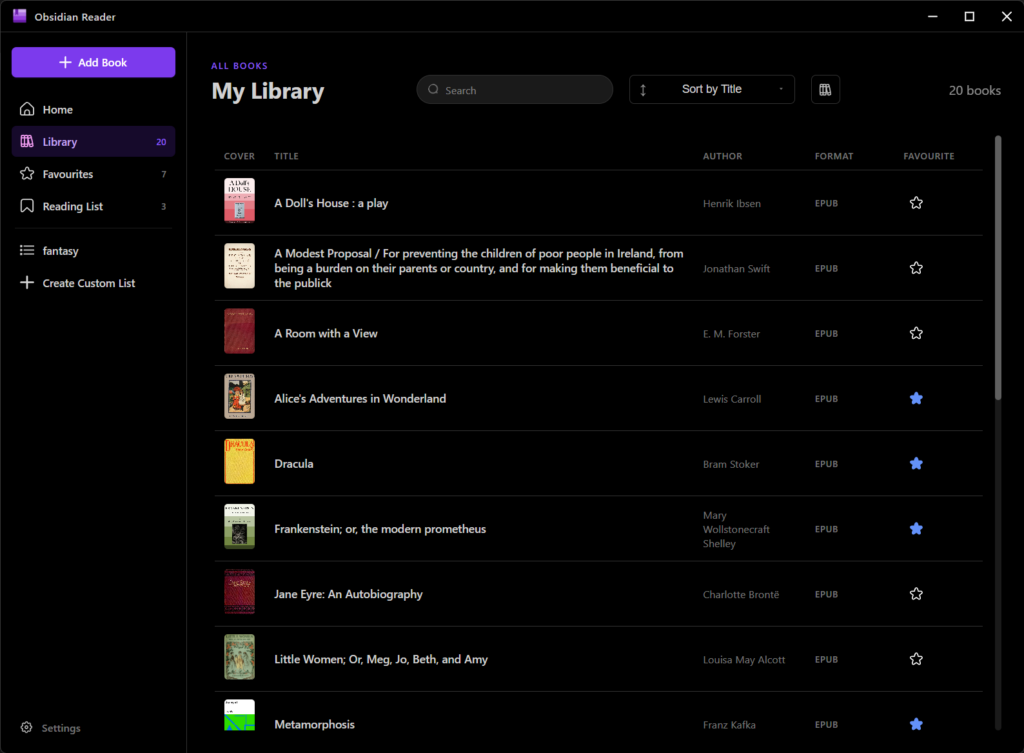This screenshot has width=1024, height=753.
Task: Click the Library books icon in sidebar
Action: (27, 141)
